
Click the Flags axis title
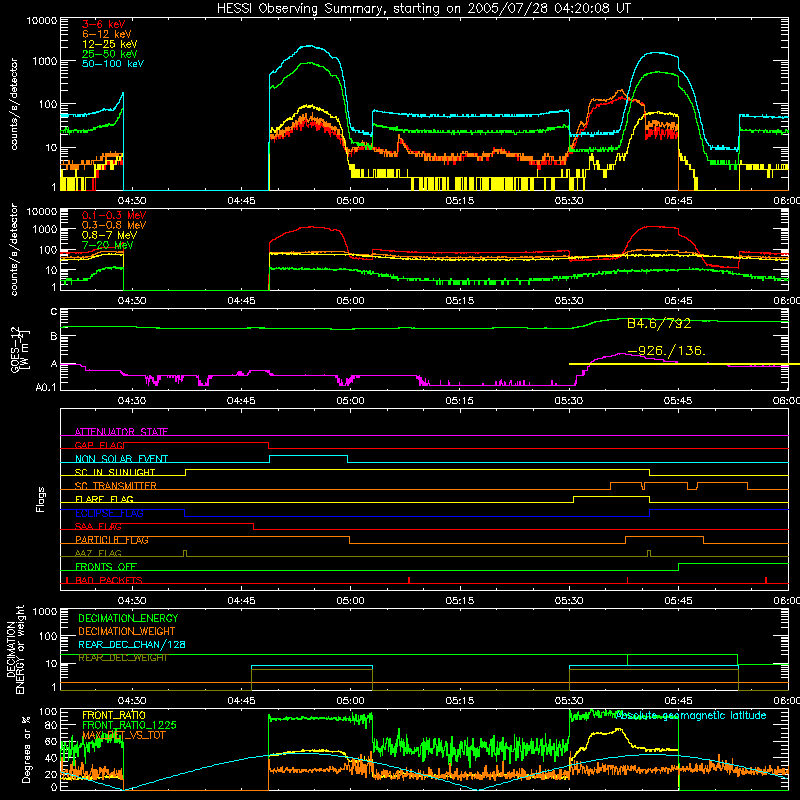pyautogui.click(x=40, y=499)
